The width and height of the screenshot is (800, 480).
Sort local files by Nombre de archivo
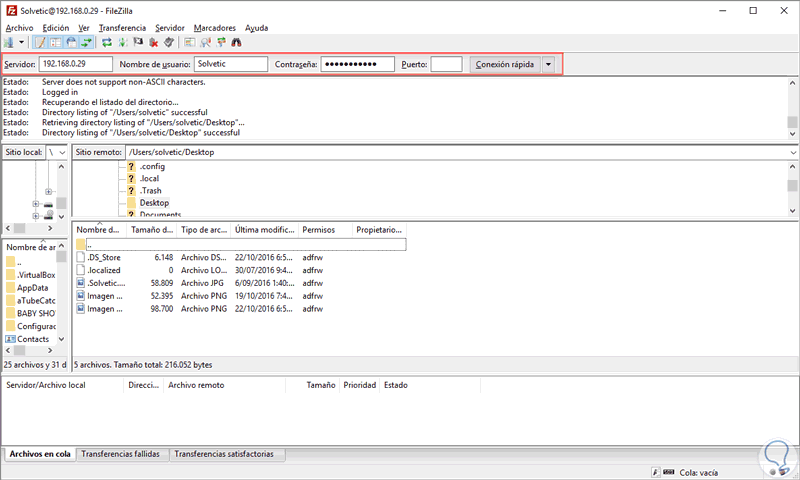pyautogui.click(x=31, y=247)
